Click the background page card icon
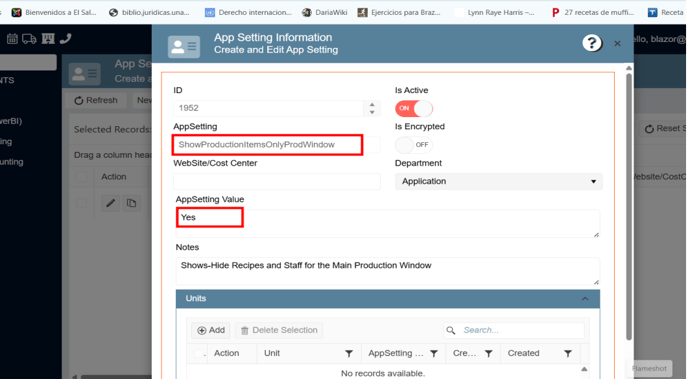The image size is (688, 379). pyautogui.click(x=85, y=74)
